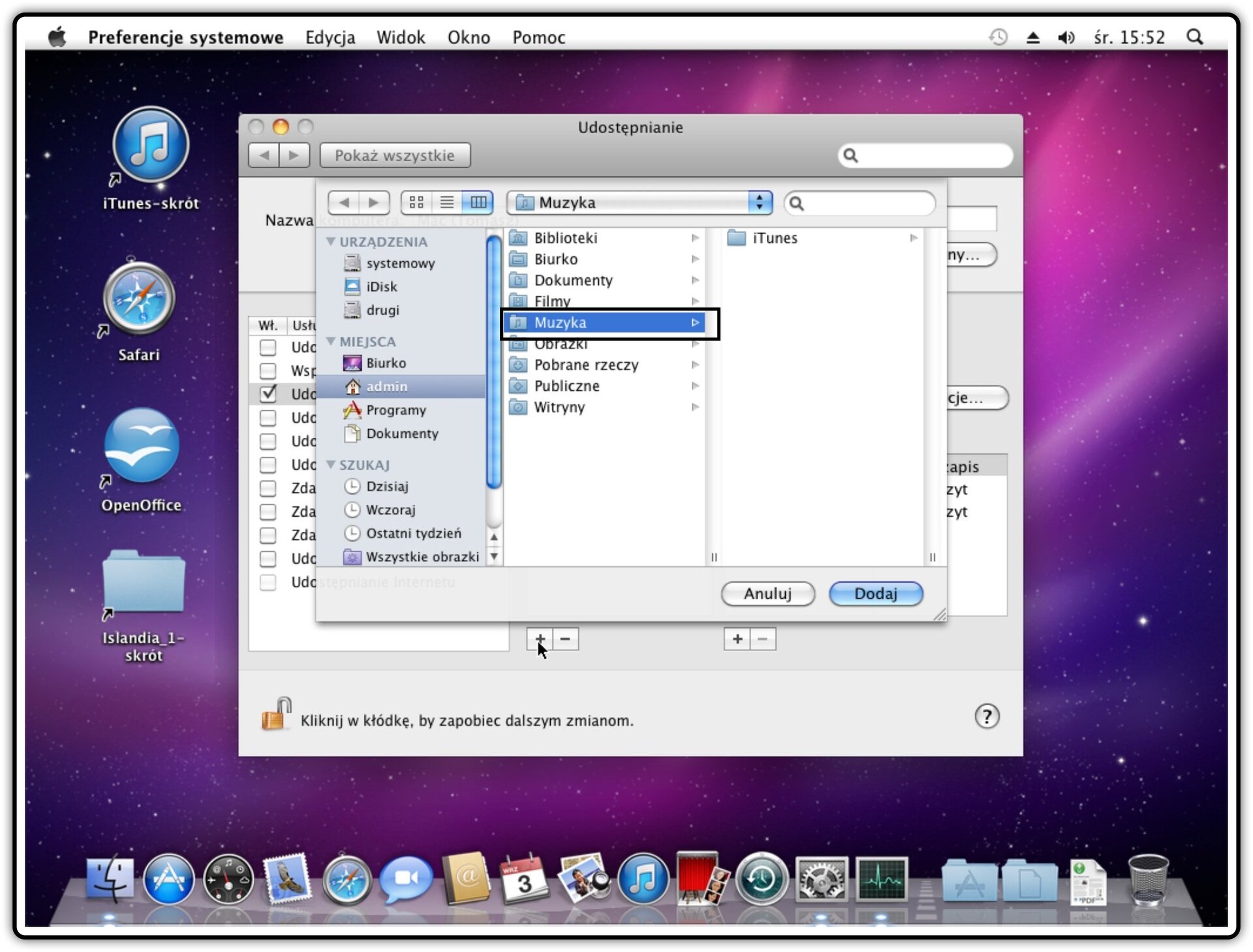Switch file browser to list view

(x=446, y=203)
